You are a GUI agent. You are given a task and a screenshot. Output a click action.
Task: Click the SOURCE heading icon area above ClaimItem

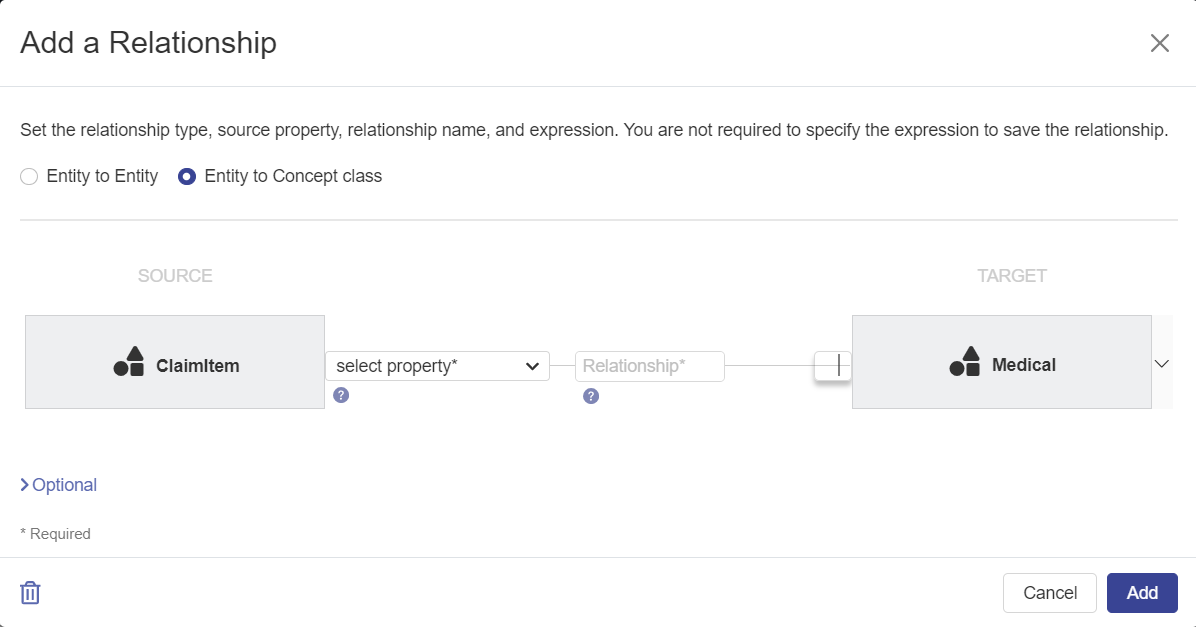coord(175,275)
